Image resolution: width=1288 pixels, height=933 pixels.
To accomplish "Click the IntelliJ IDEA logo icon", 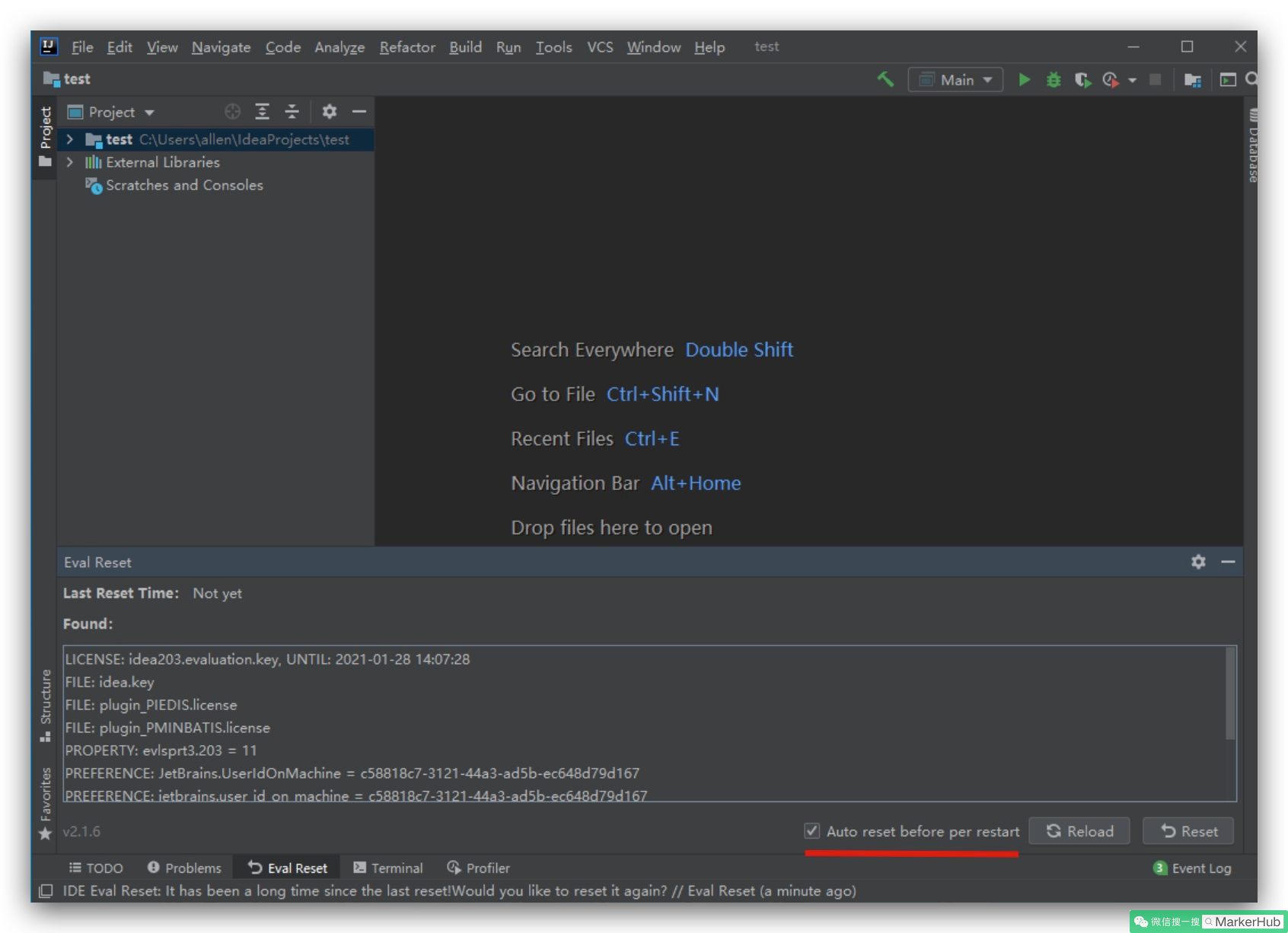I will pos(49,46).
